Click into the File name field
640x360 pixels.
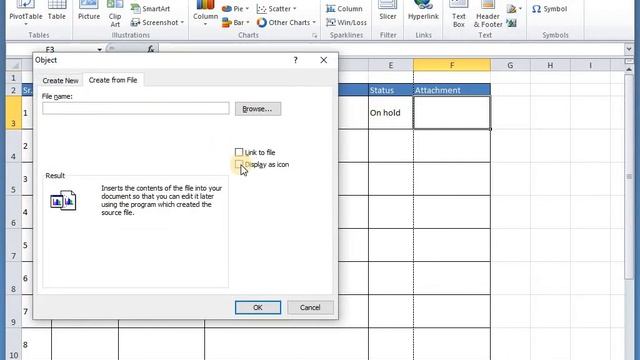point(136,108)
